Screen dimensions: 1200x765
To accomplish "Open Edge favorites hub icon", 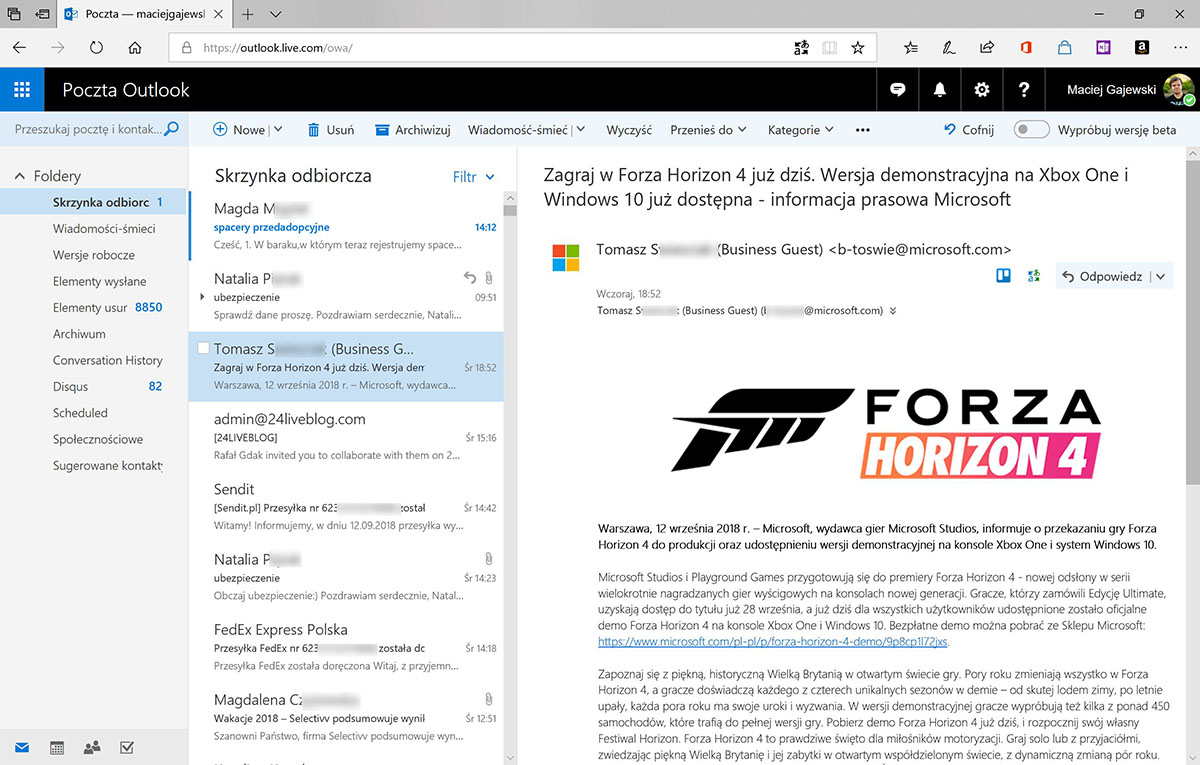I will click(910, 47).
